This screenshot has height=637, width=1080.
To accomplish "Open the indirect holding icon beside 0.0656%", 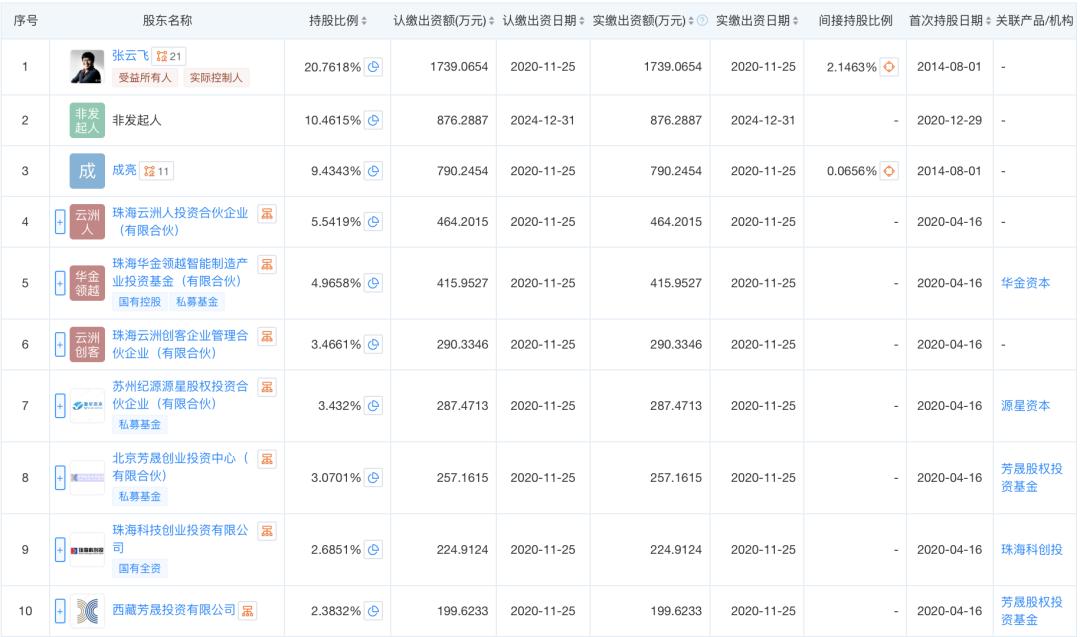I will pyautogui.click(x=889, y=171).
